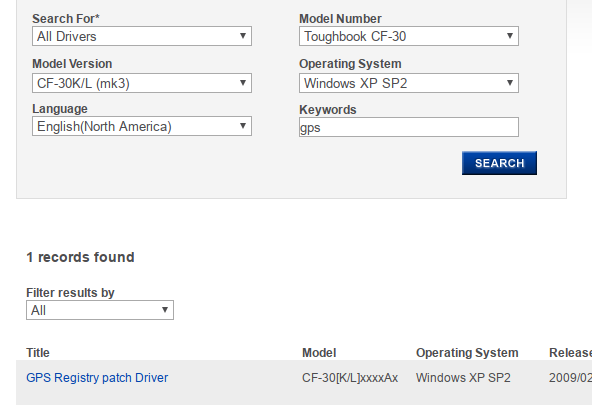
Task: Open the Operating System dropdown
Action: 409,83
